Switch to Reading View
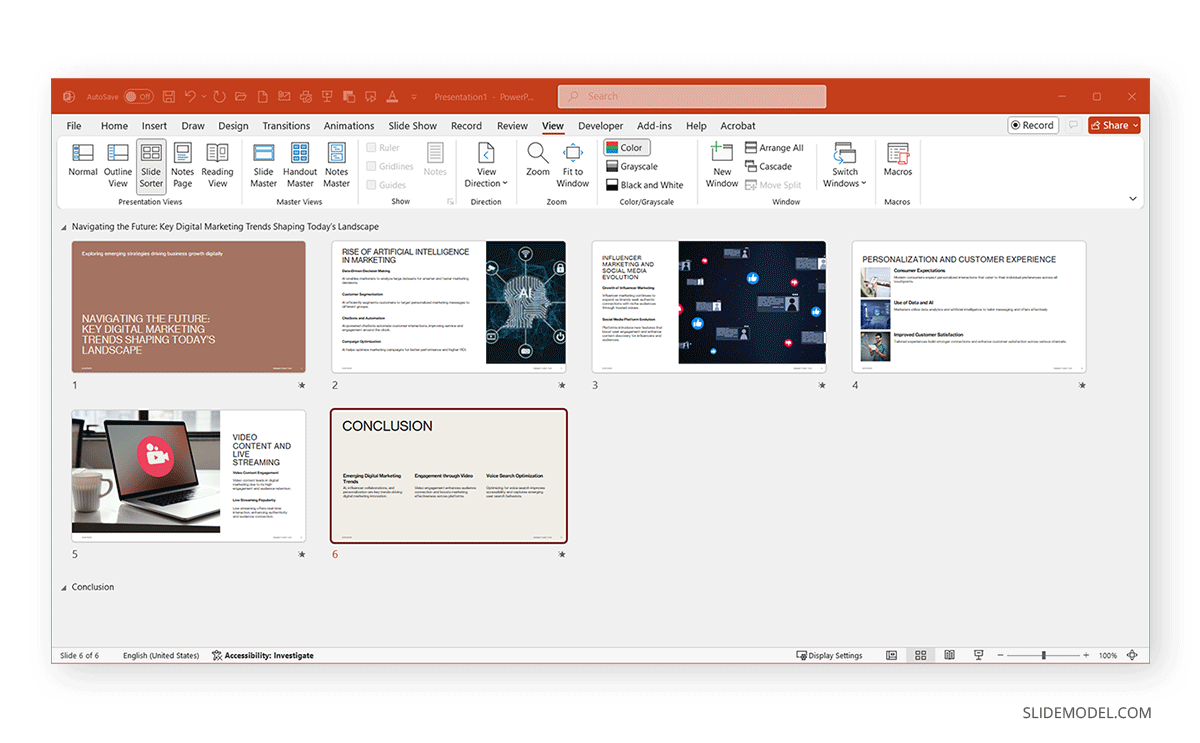 (217, 164)
